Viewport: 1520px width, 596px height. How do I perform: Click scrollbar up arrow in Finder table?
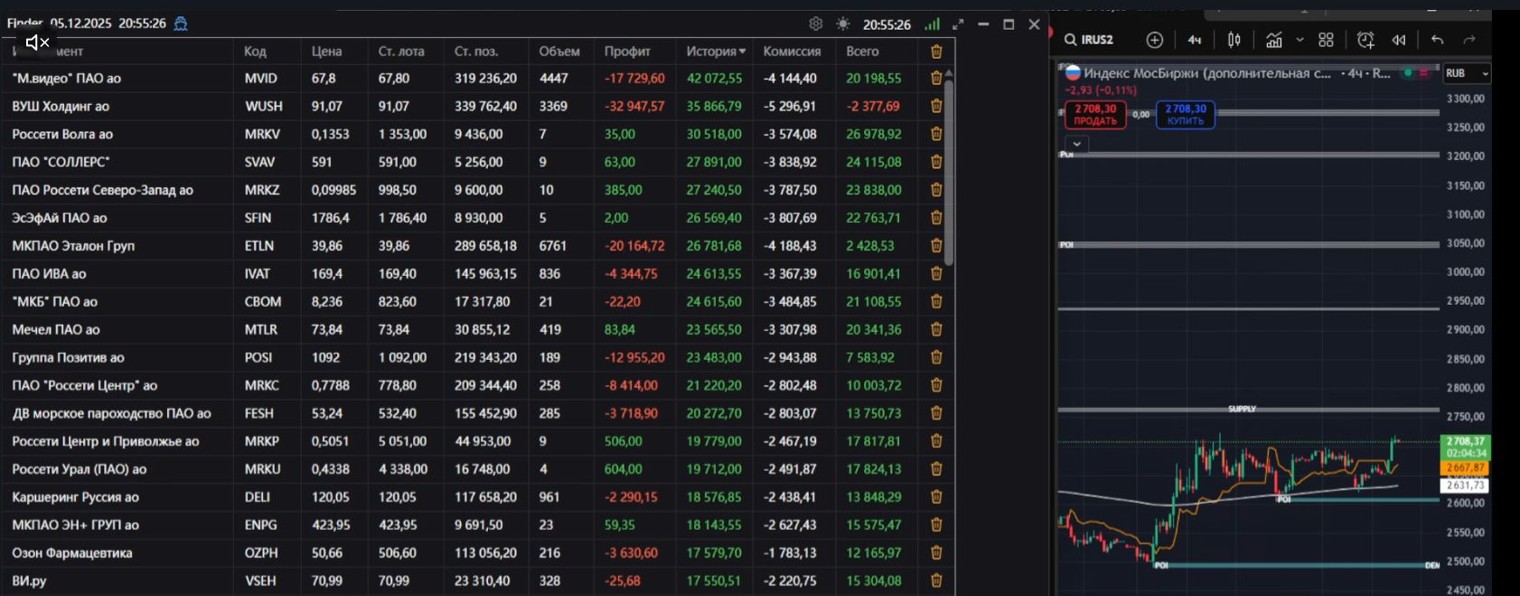(x=948, y=71)
